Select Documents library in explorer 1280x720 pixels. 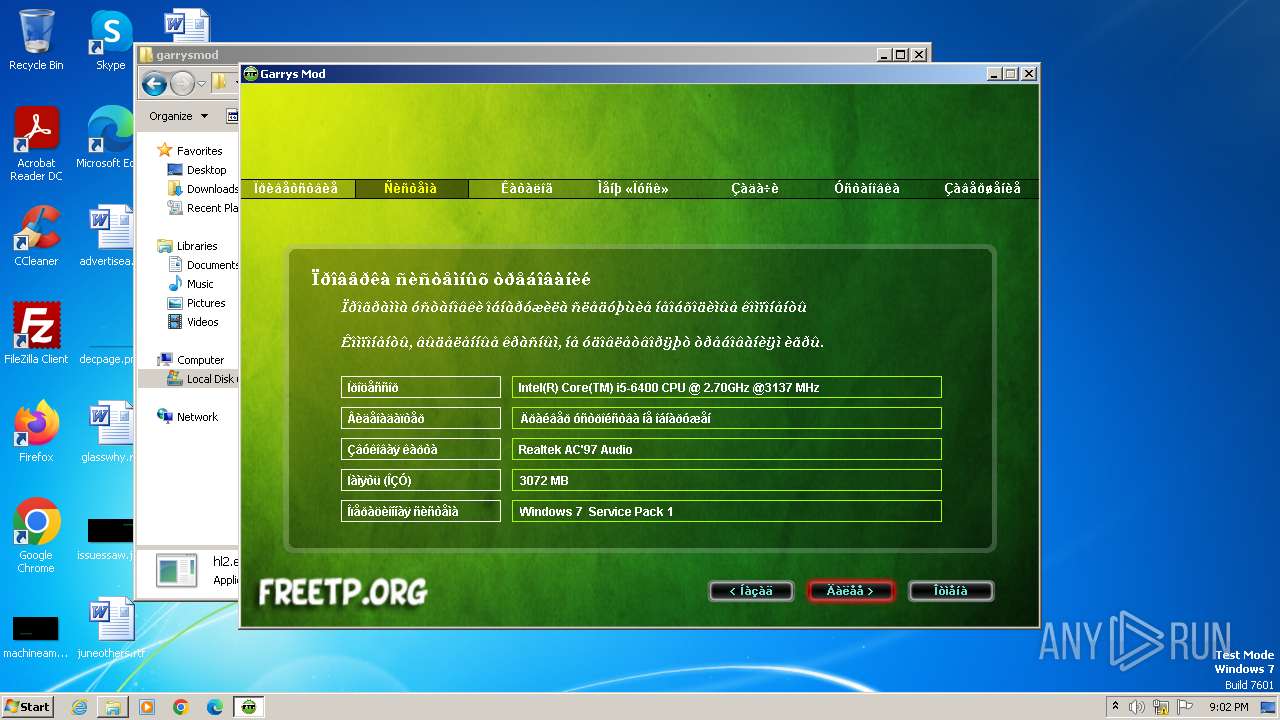tap(203, 265)
